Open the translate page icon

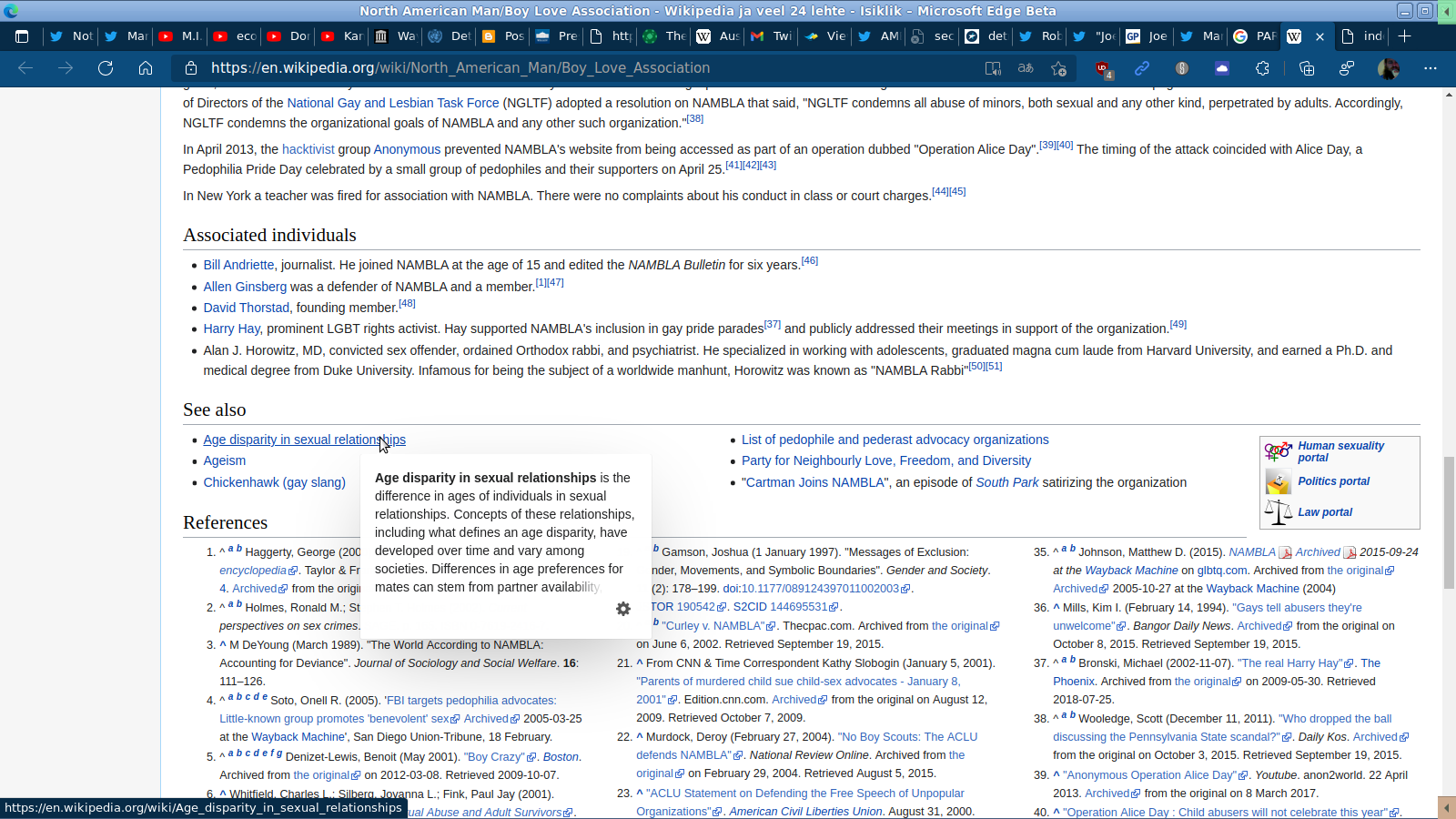tap(1026, 68)
